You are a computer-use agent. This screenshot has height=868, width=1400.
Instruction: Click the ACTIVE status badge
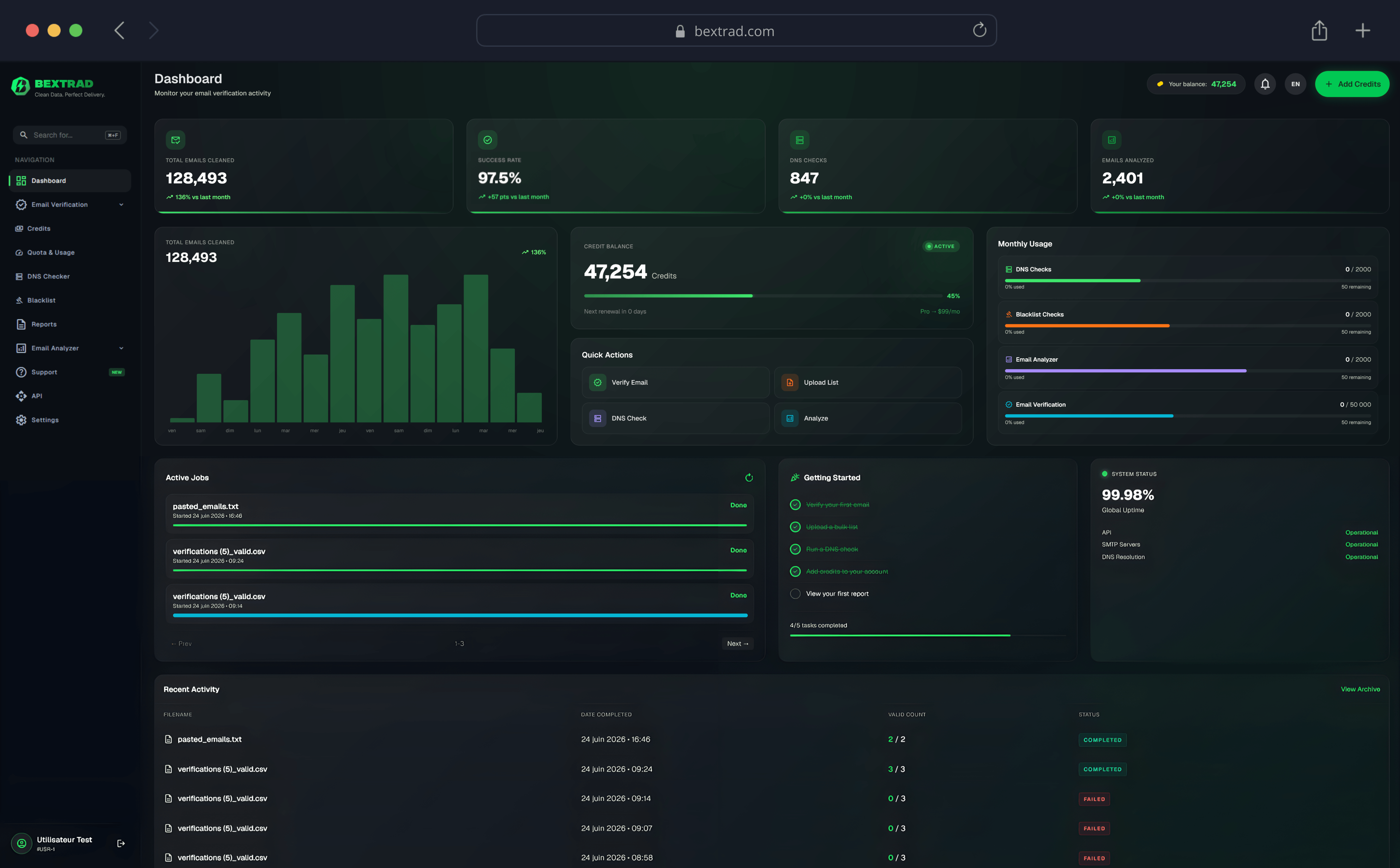(941, 246)
